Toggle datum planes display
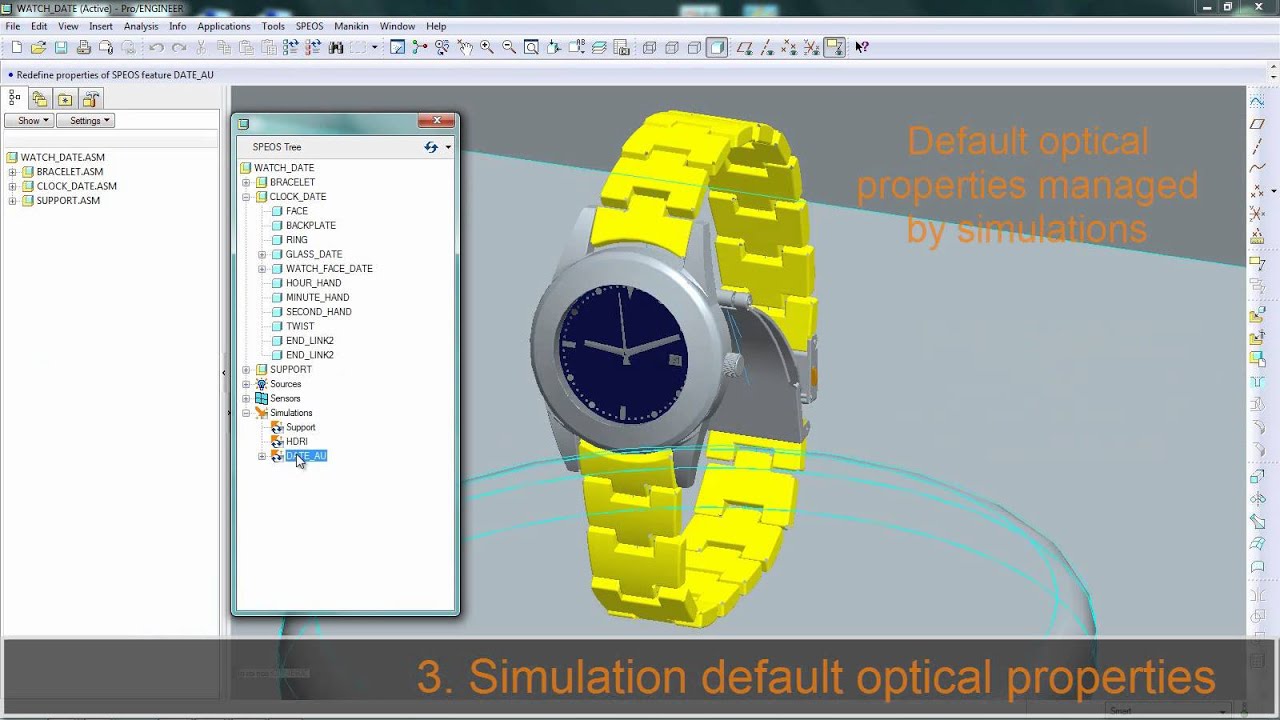The width and height of the screenshot is (1280, 720). [744, 47]
